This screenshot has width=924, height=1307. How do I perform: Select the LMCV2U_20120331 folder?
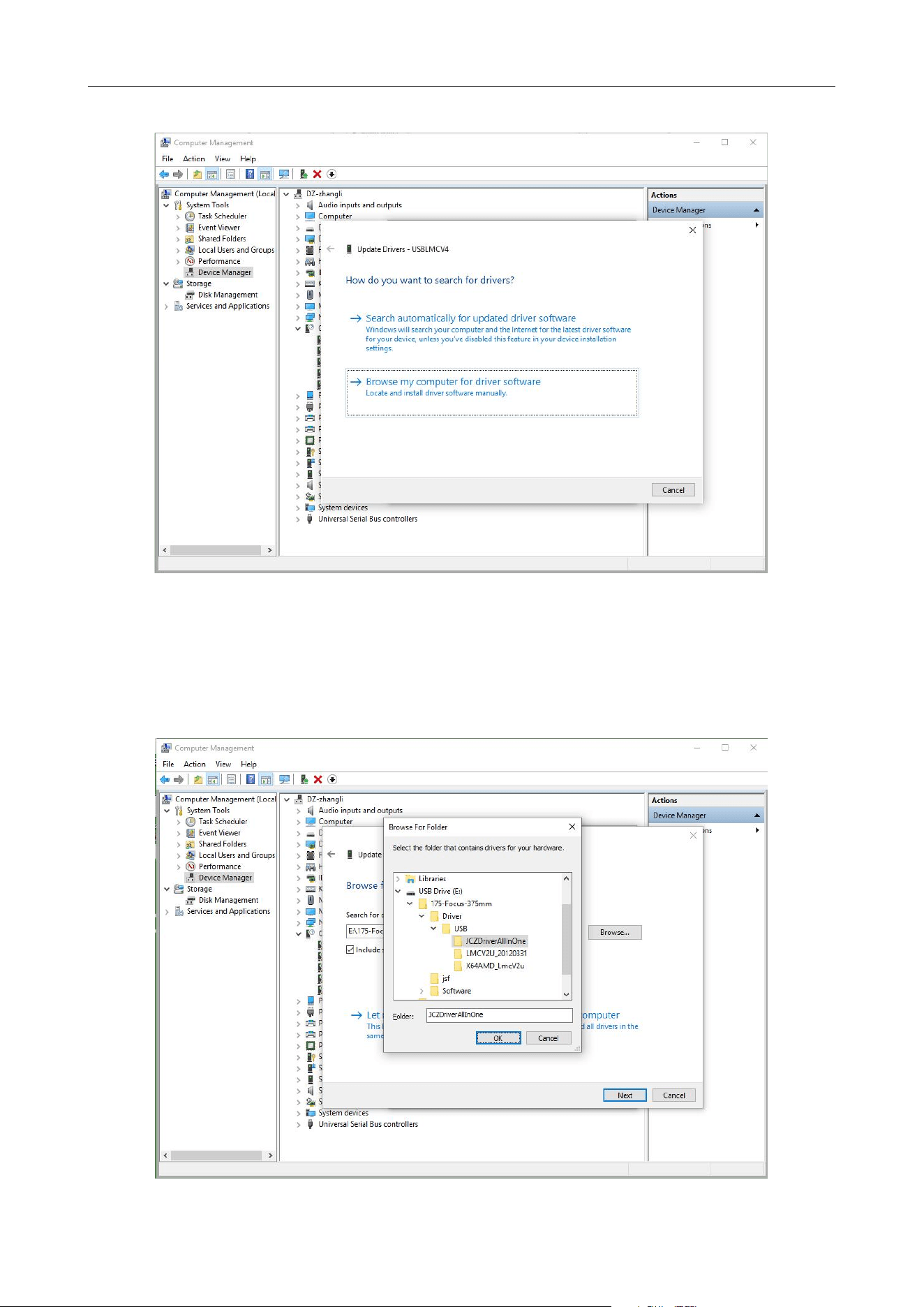click(496, 954)
